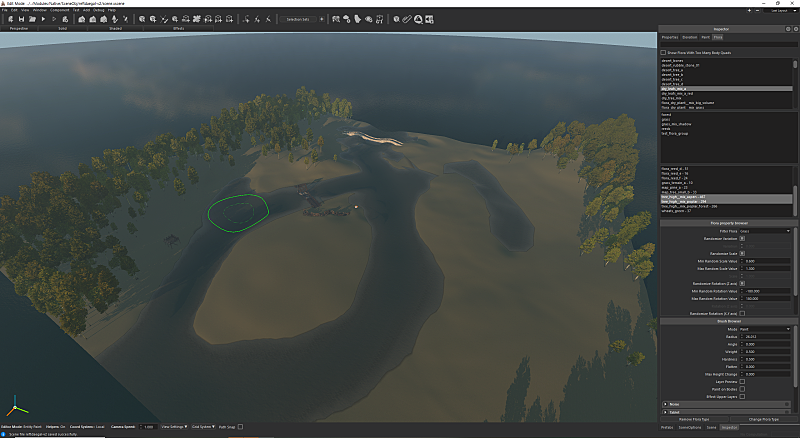Switch to the Scene bottom tab

(x=711, y=428)
